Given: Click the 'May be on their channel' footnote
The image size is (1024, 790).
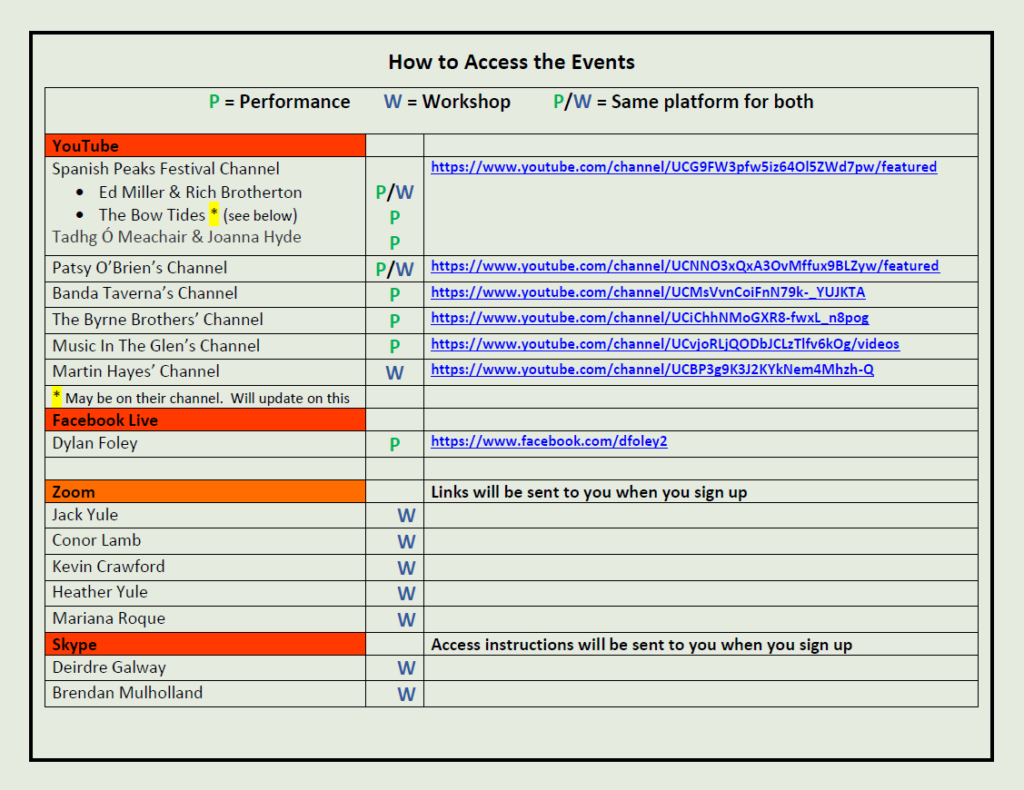Looking at the screenshot, I should click(201, 398).
